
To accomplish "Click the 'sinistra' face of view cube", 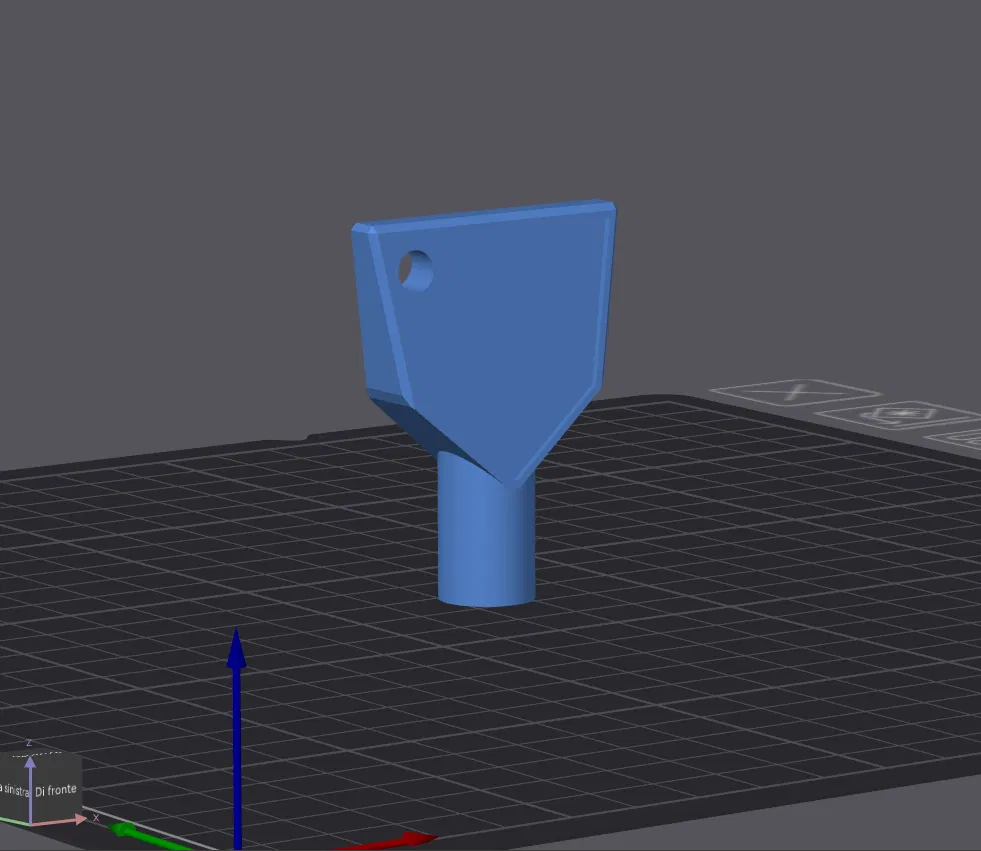I will [x=14, y=790].
